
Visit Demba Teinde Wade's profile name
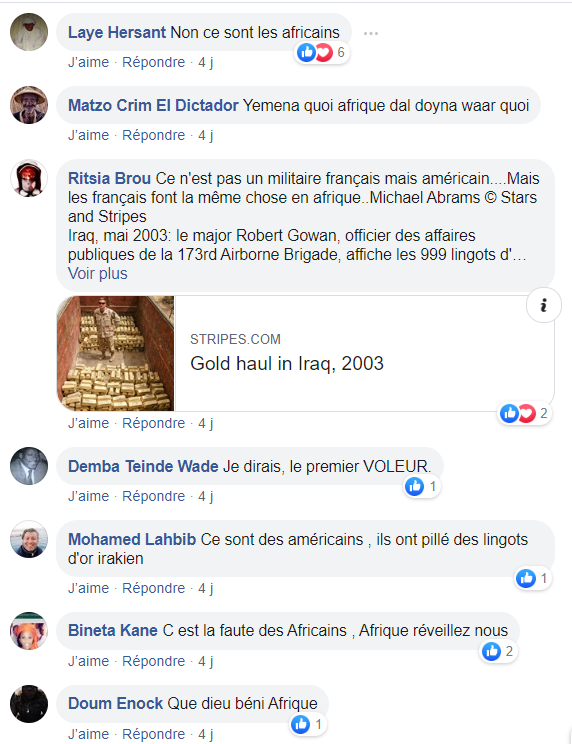pos(143,466)
